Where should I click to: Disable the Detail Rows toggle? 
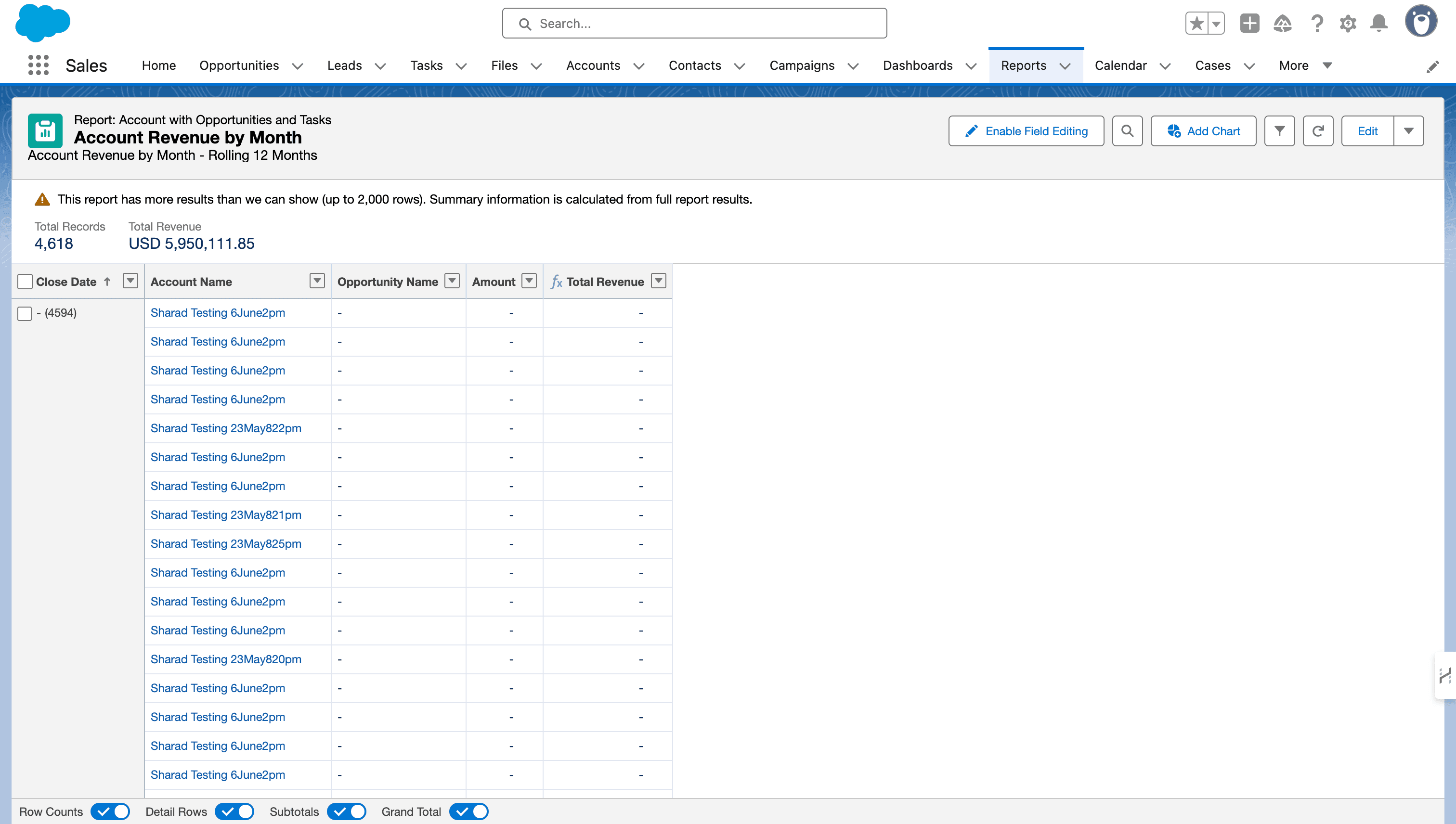coord(234,811)
